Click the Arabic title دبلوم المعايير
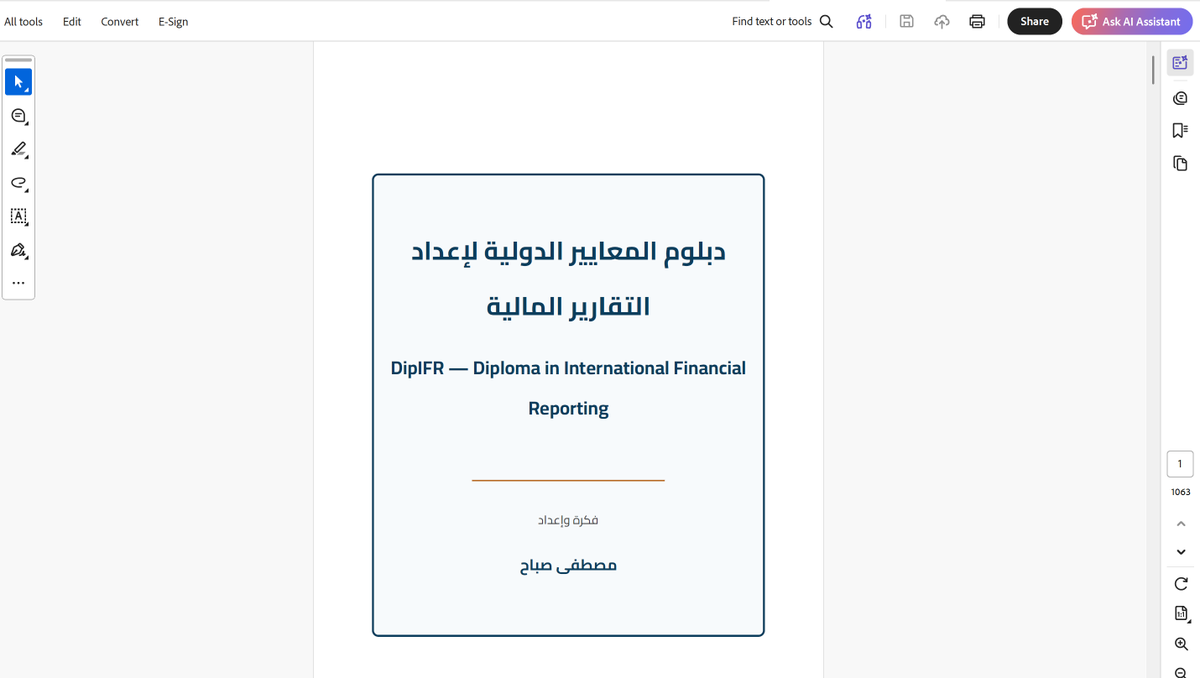The width and height of the screenshot is (1200, 678). click(568, 251)
